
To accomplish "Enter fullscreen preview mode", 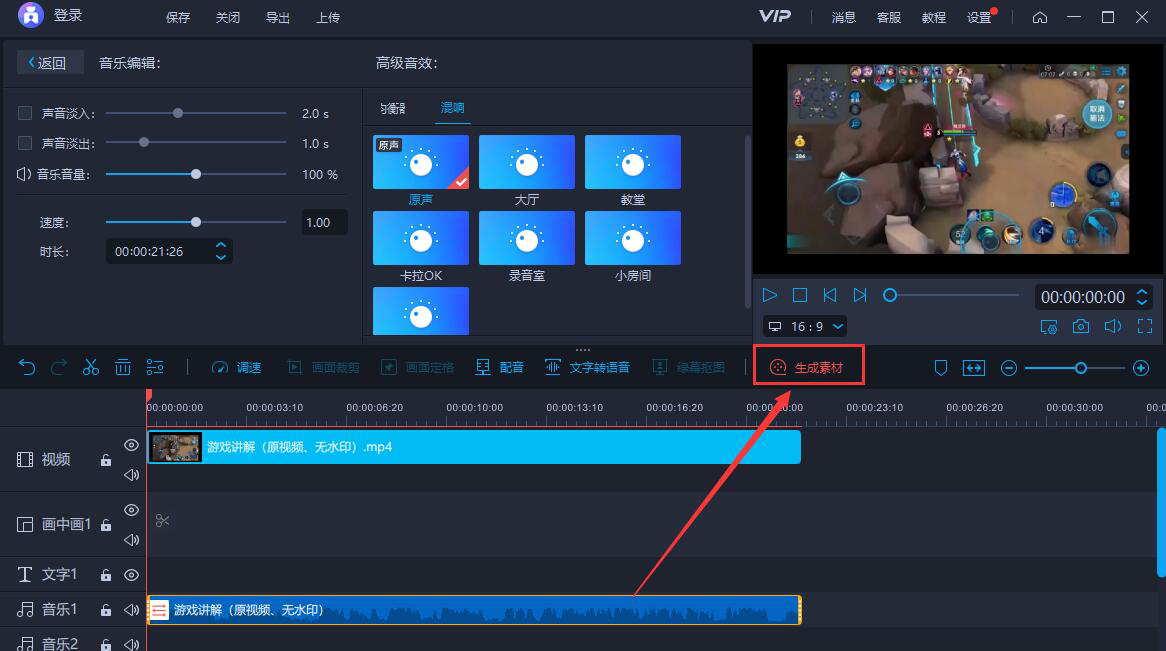I will click(1144, 326).
